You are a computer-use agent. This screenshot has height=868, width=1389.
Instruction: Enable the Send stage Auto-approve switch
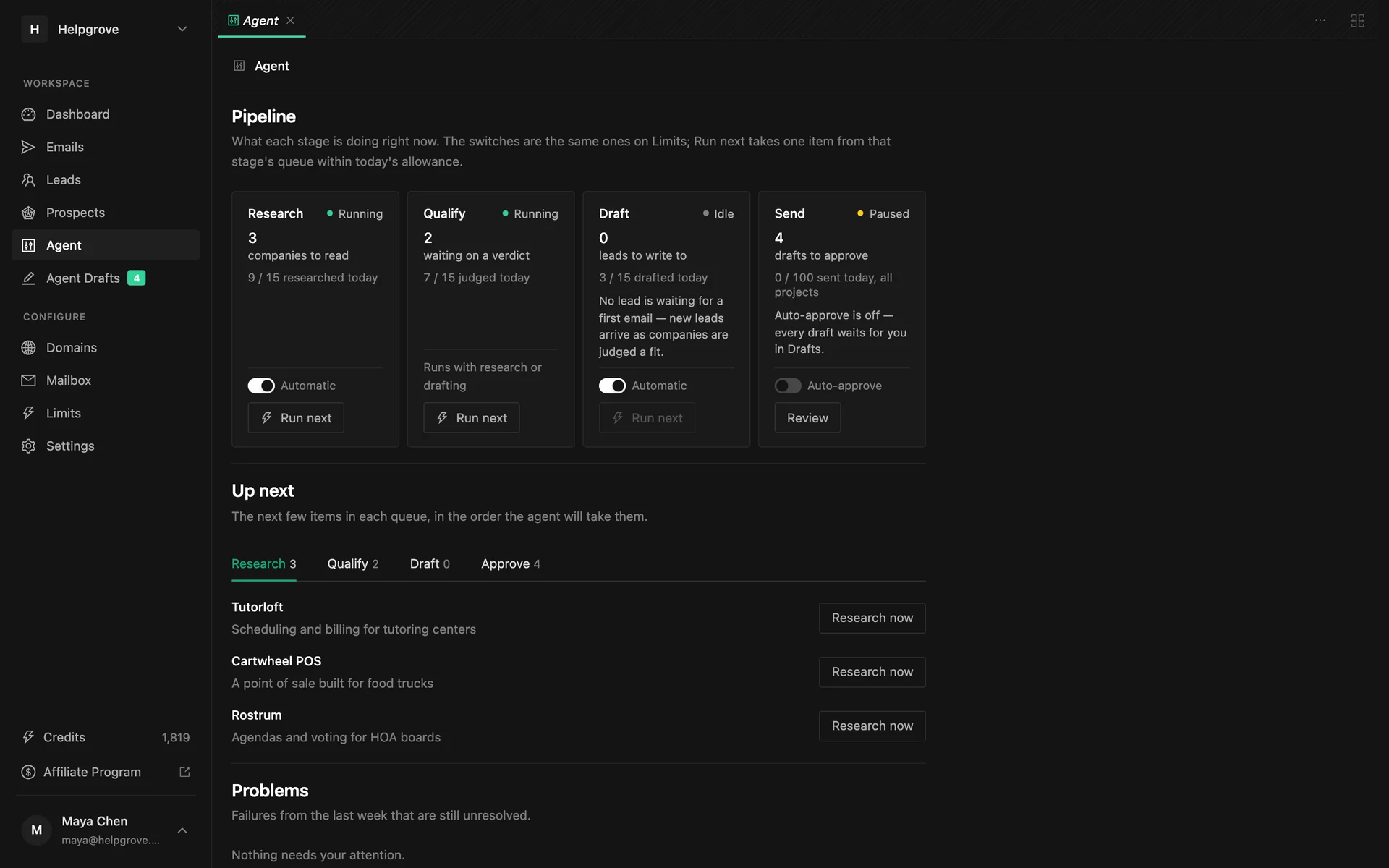tap(788, 386)
